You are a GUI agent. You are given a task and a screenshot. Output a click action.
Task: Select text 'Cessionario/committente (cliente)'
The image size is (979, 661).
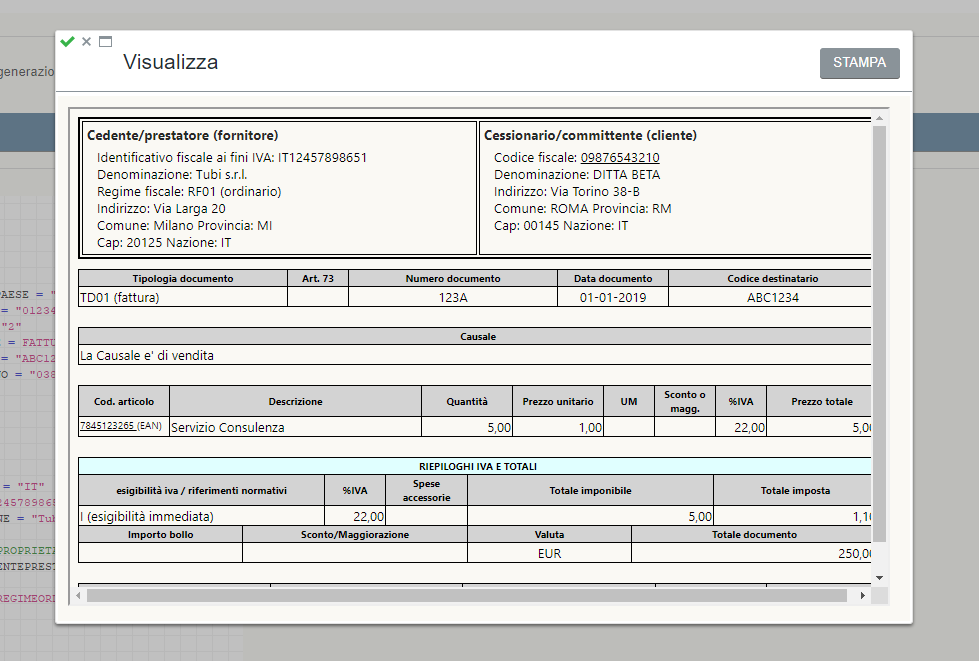point(590,135)
